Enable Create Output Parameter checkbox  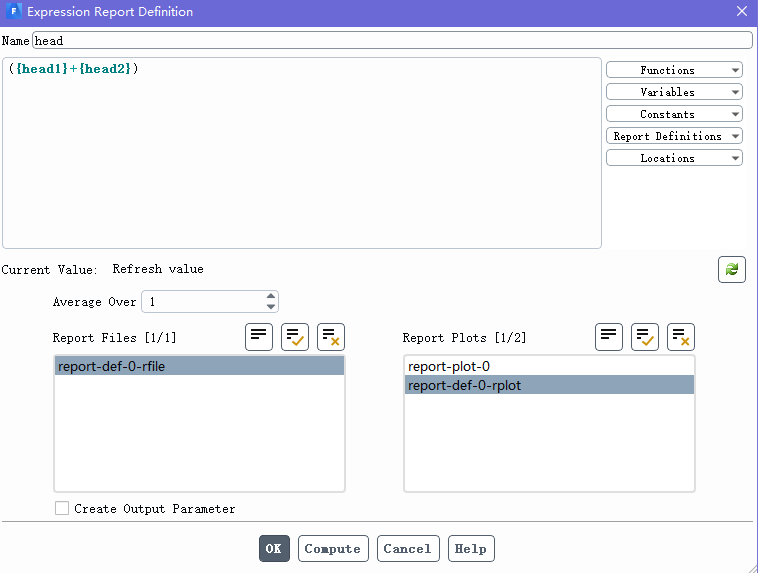62,508
